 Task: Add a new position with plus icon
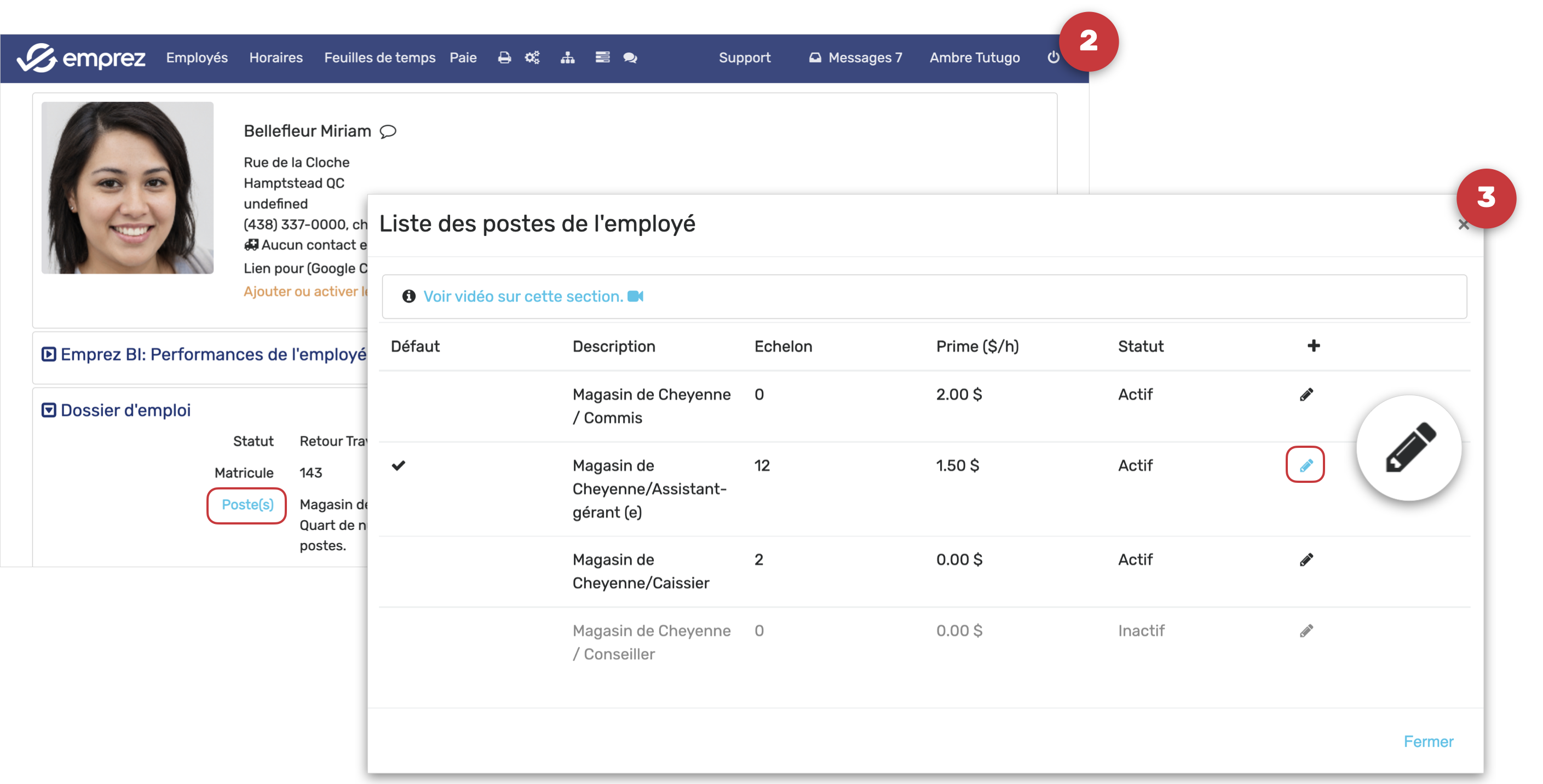point(1313,345)
